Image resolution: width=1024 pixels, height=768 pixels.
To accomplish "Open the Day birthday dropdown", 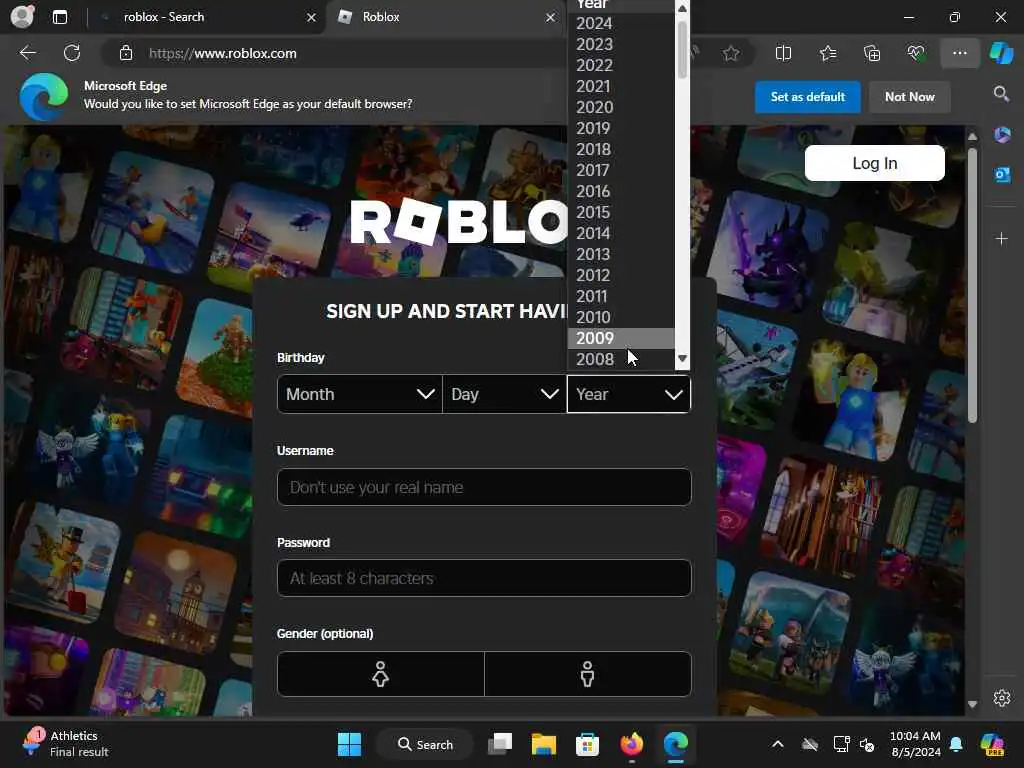I will pos(504,394).
